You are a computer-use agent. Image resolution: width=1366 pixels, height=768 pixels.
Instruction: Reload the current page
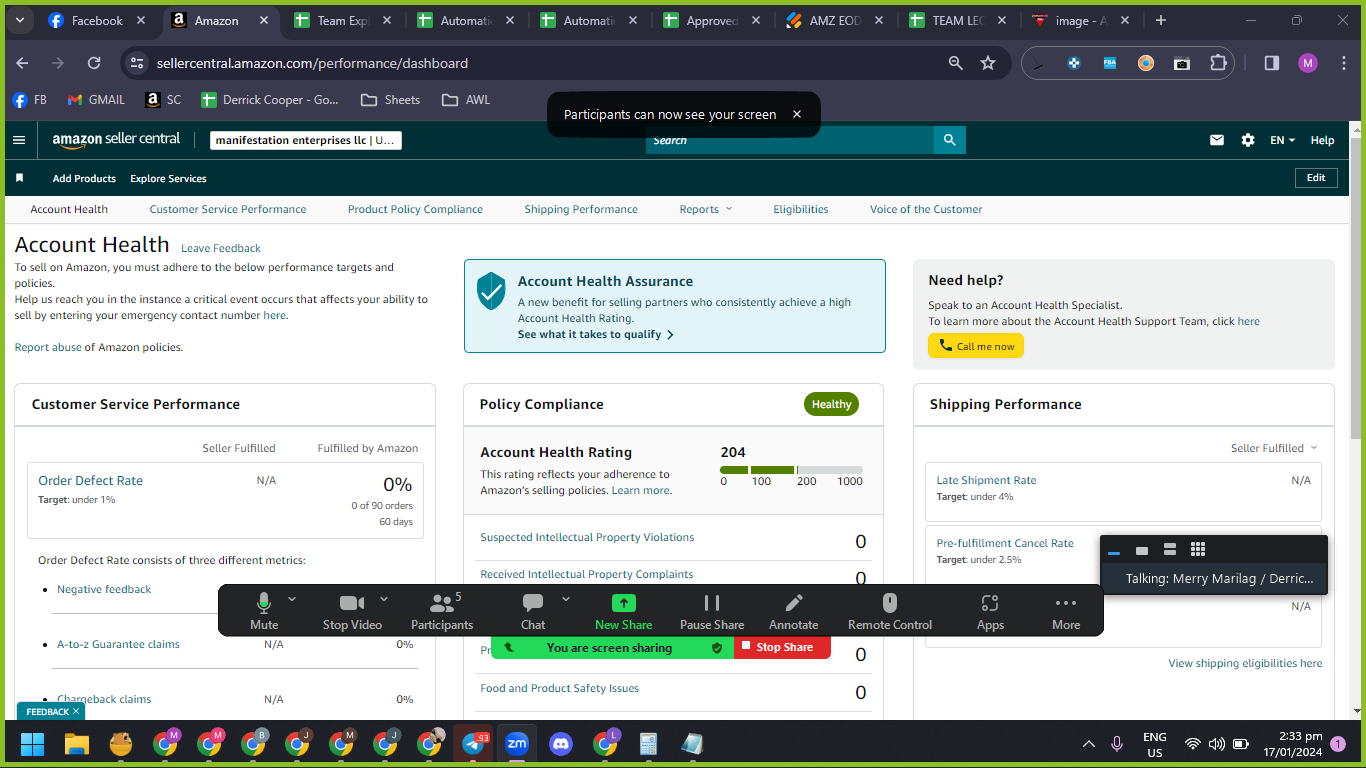94,63
